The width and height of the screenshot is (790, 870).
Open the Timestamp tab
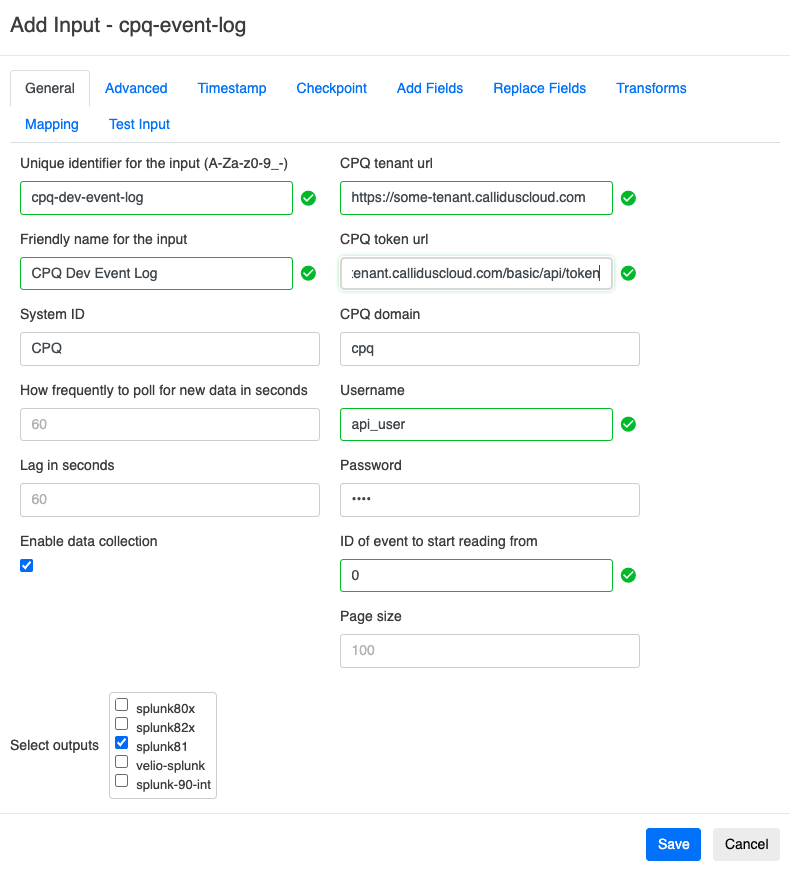(232, 88)
